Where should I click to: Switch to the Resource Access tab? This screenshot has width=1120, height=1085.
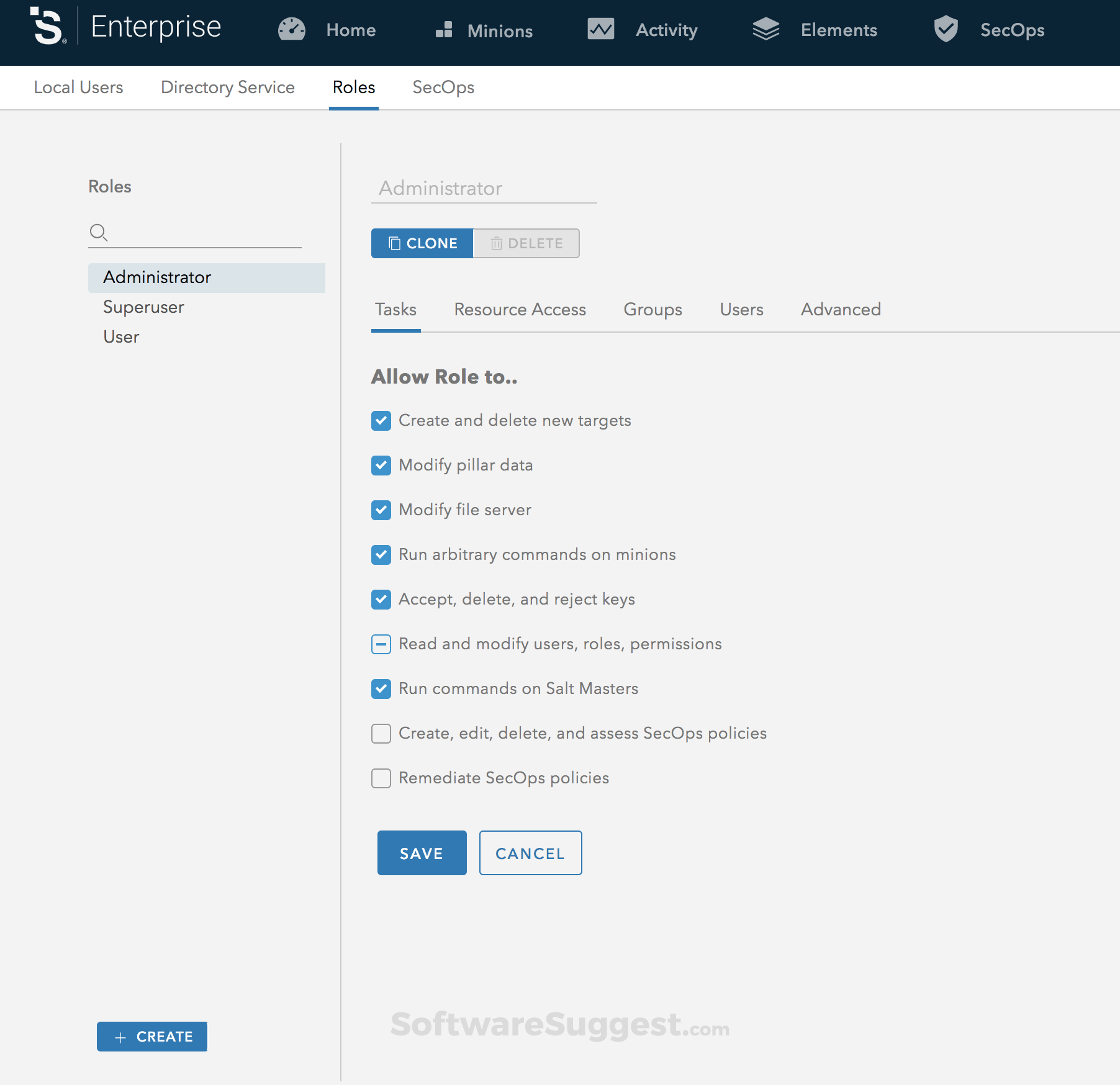520,309
